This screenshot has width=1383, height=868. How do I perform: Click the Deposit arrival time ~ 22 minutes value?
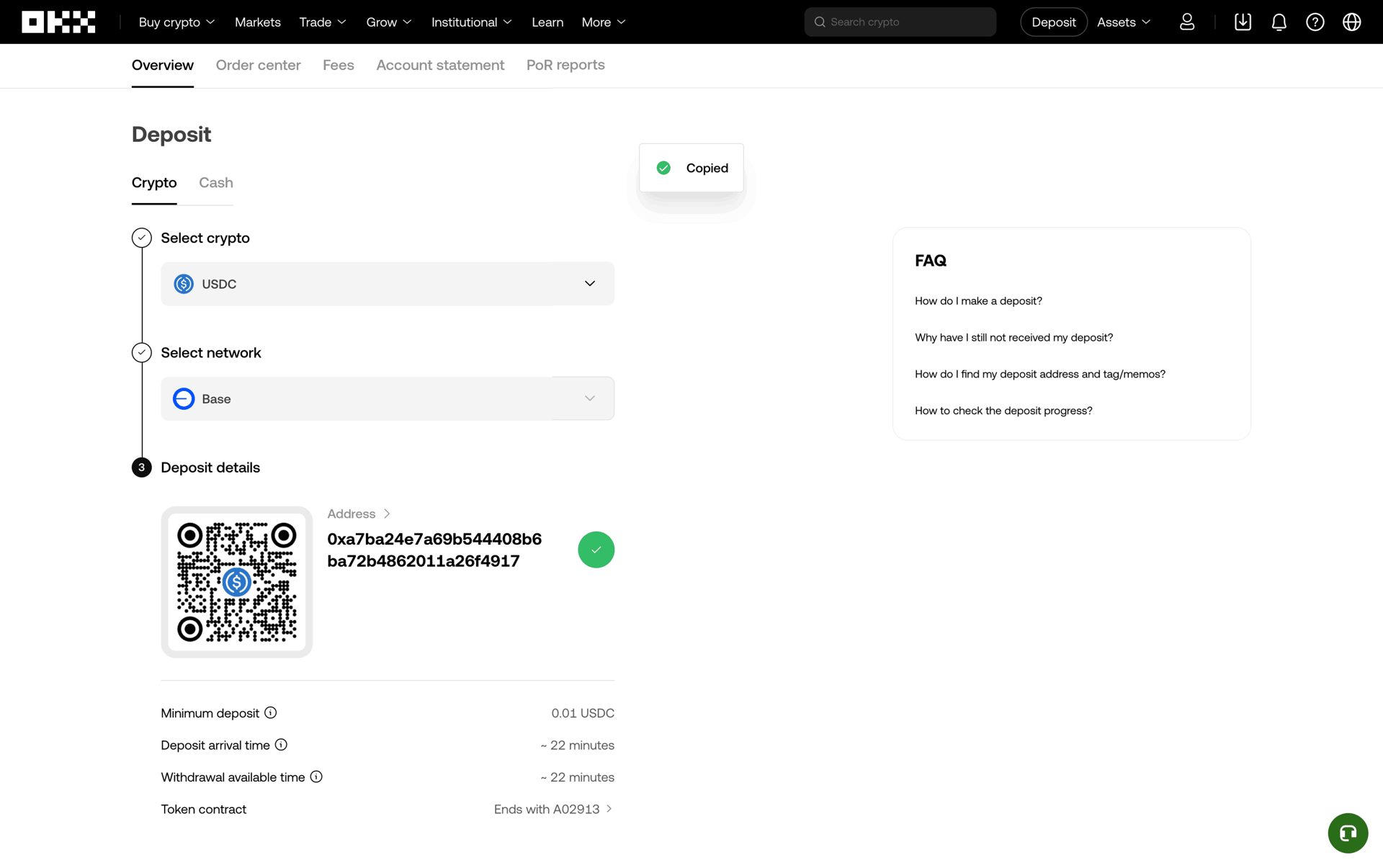point(577,745)
